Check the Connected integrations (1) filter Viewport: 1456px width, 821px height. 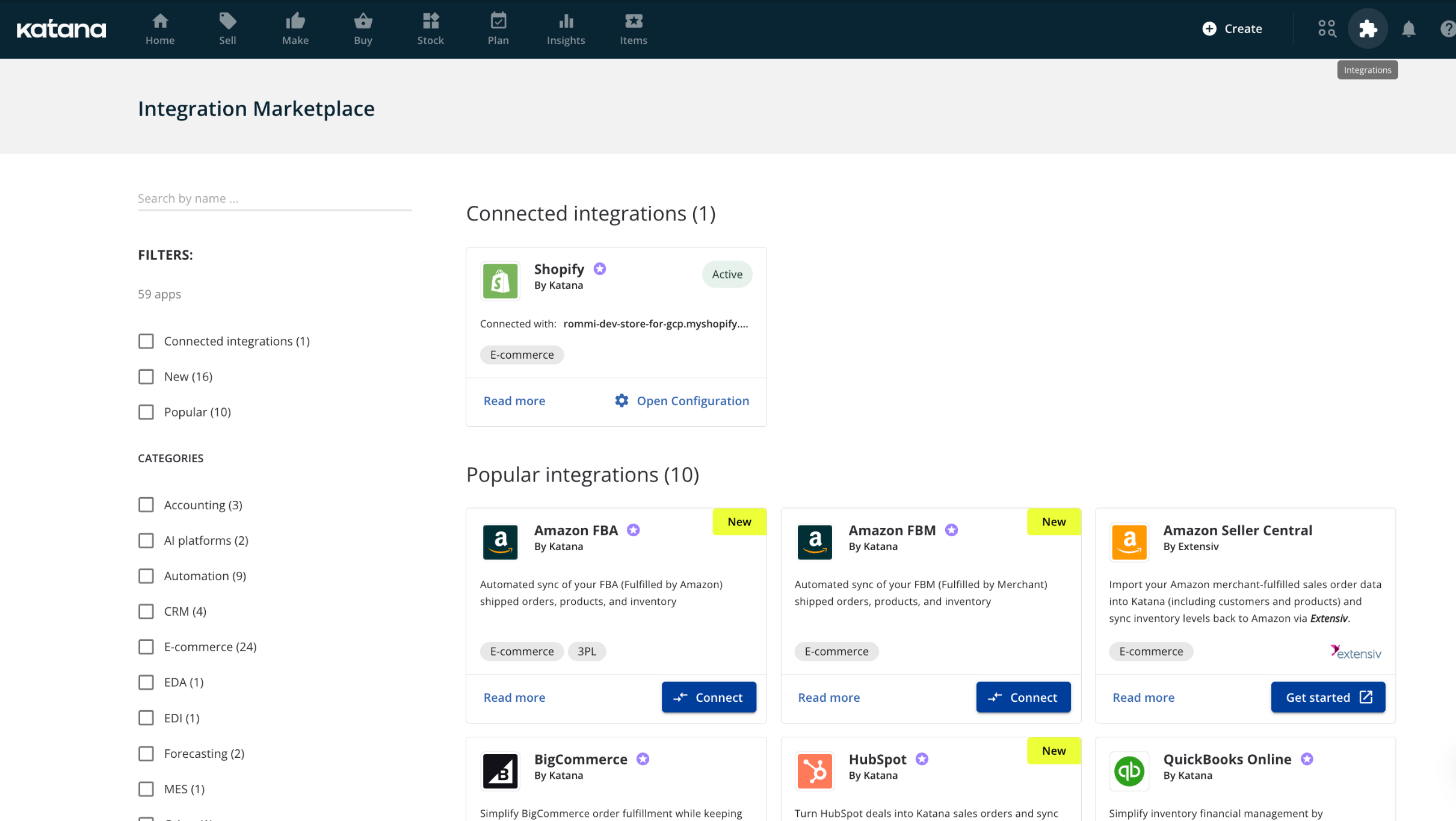tap(146, 341)
